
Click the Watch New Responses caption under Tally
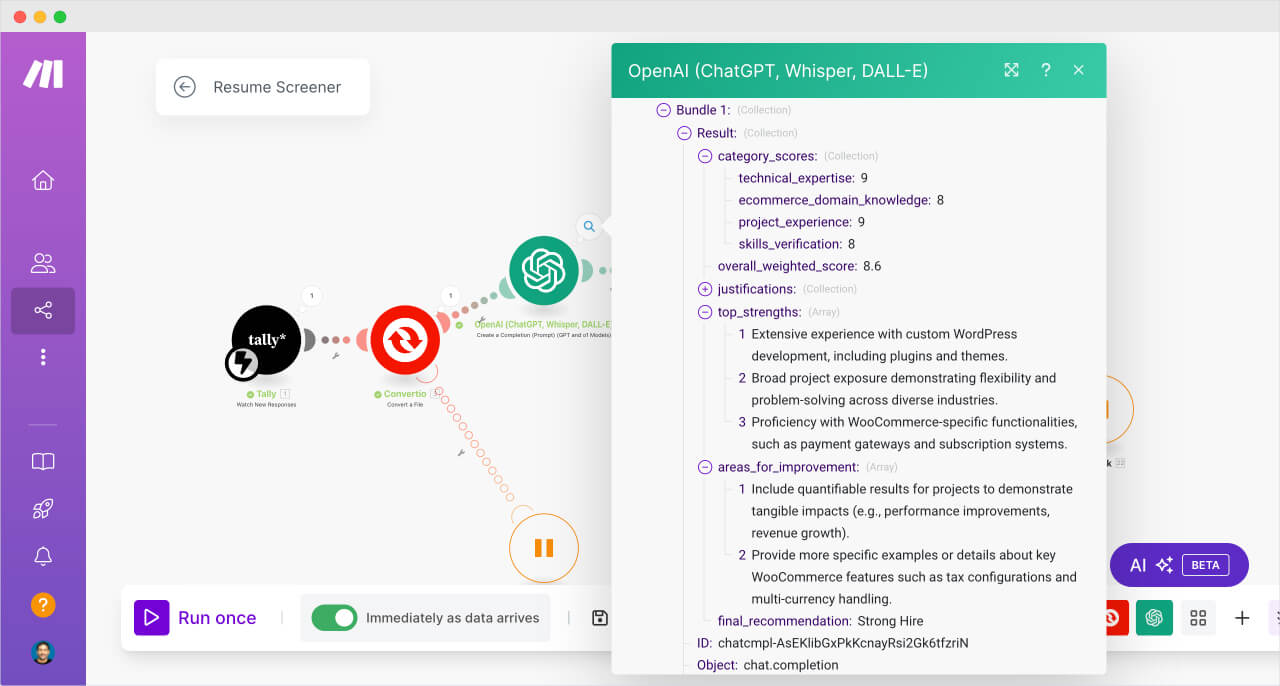pyautogui.click(x=266, y=405)
